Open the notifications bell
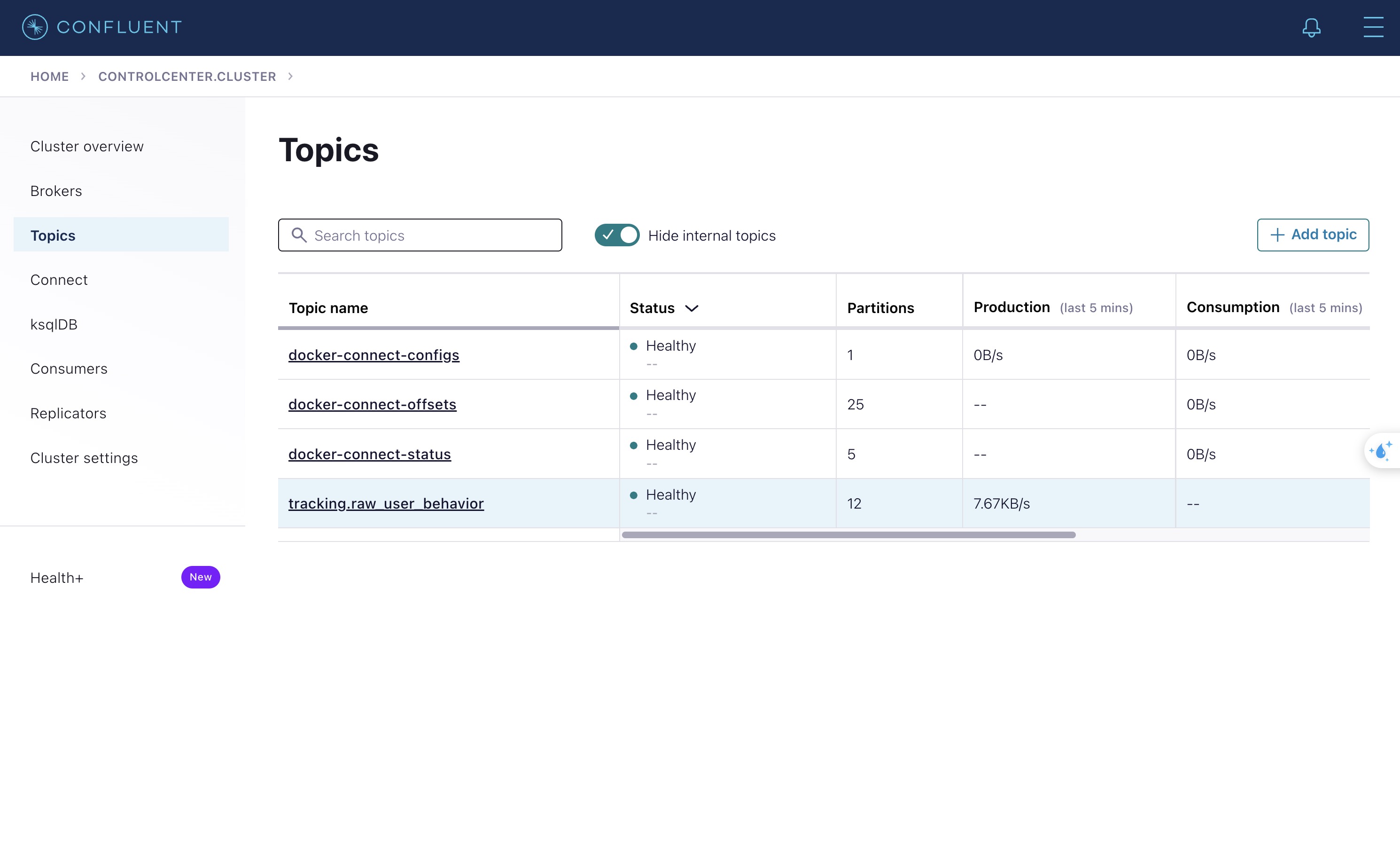1400x863 pixels. (1312, 27)
